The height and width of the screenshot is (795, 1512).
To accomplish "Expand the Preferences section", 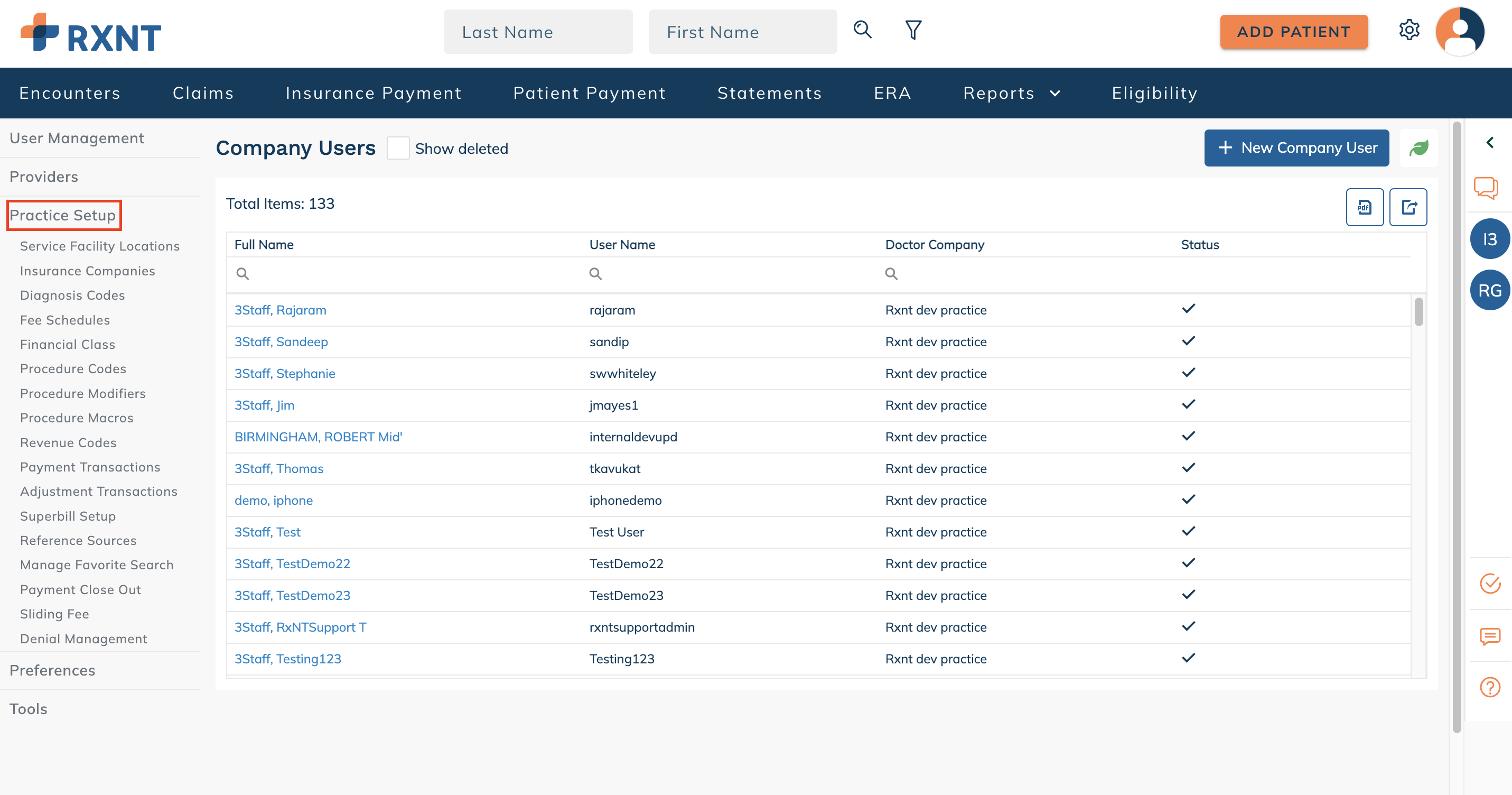I will tap(52, 670).
